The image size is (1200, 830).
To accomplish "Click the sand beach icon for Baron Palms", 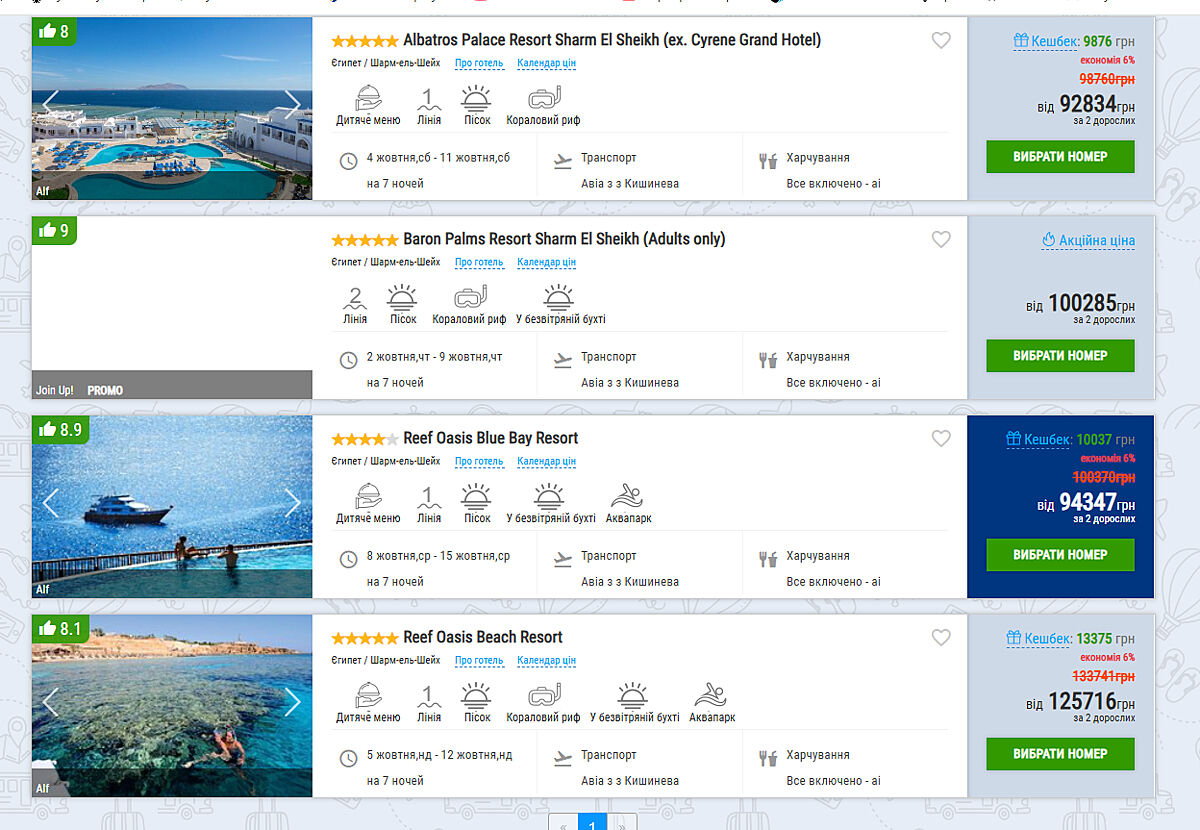I will coord(403,298).
